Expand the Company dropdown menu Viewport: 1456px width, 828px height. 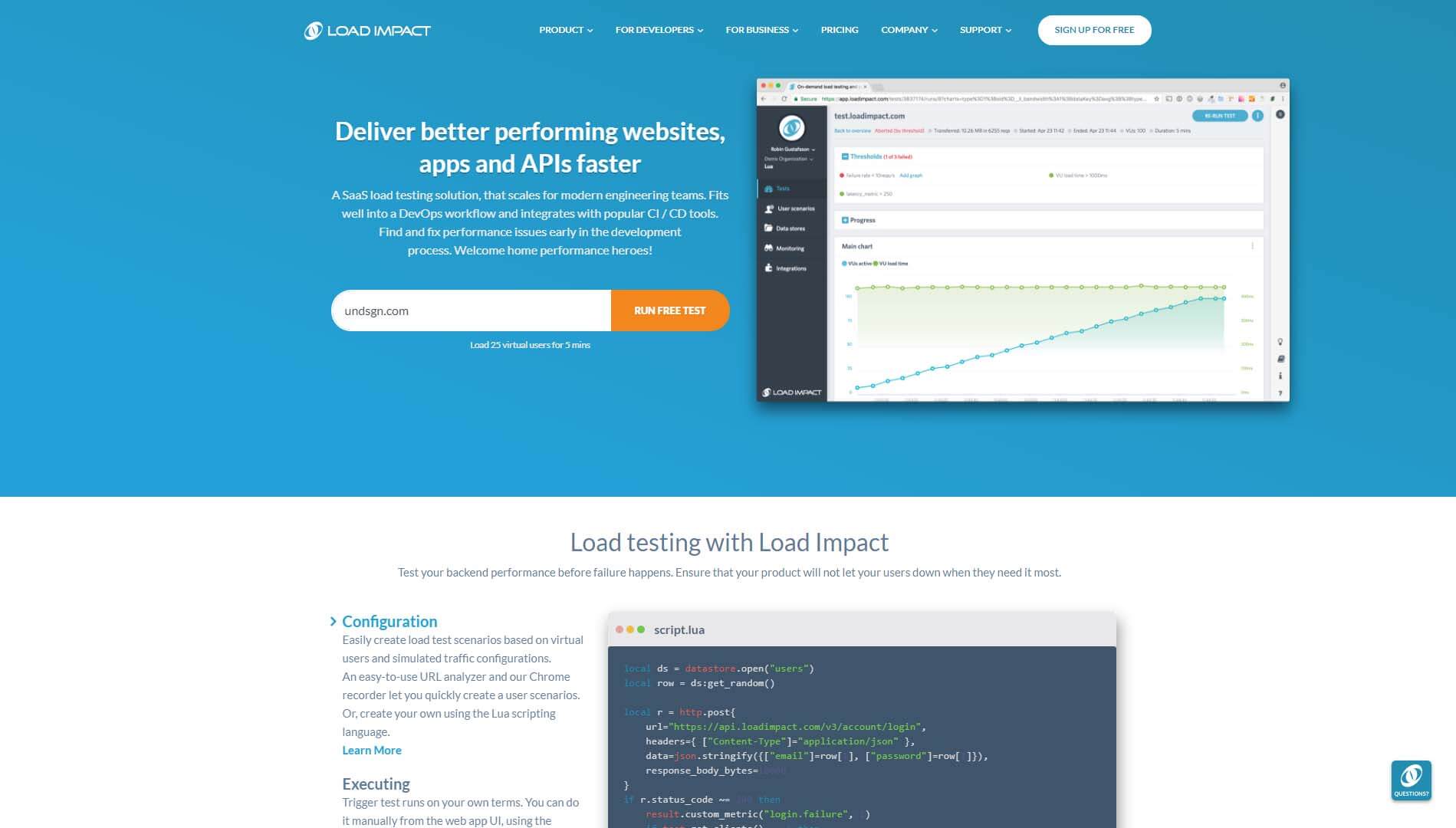click(x=909, y=30)
